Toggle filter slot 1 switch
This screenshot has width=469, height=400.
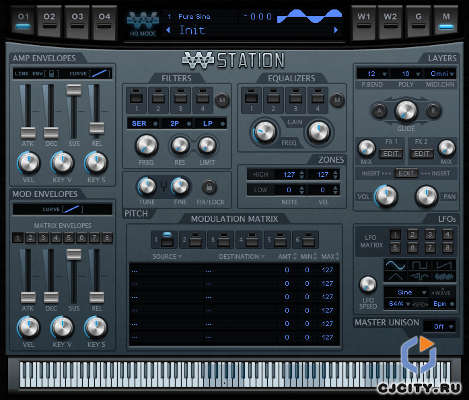(136, 99)
